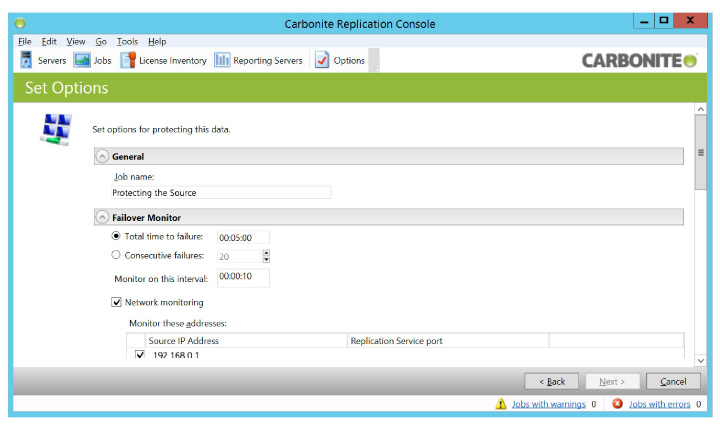Screen dimensions: 720x430
Task: Click the protection job icon beside Set options
Action: coord(56,130)
